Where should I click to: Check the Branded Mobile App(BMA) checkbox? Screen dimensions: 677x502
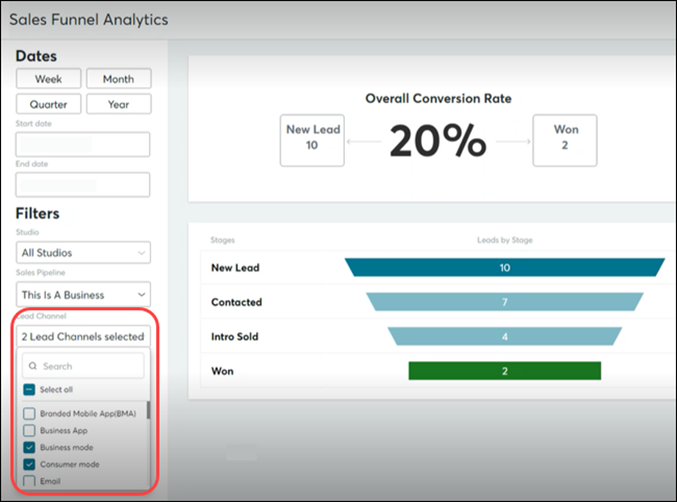tap(29, 414)
